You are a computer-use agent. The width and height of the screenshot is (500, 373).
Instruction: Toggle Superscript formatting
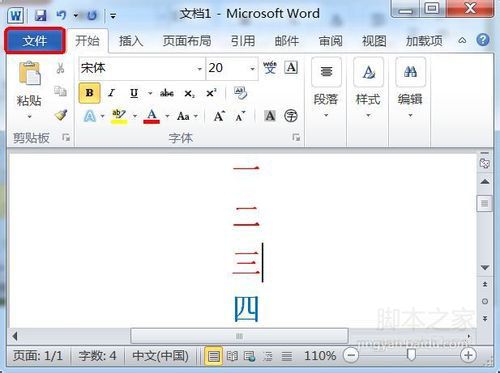pyautogui.click(x=211, y=93)
